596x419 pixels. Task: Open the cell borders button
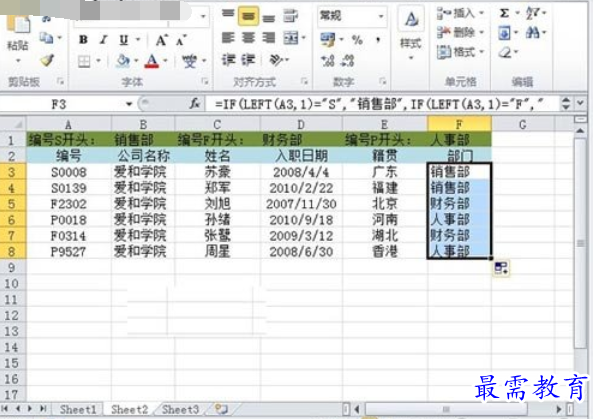(x=84, y=61)
